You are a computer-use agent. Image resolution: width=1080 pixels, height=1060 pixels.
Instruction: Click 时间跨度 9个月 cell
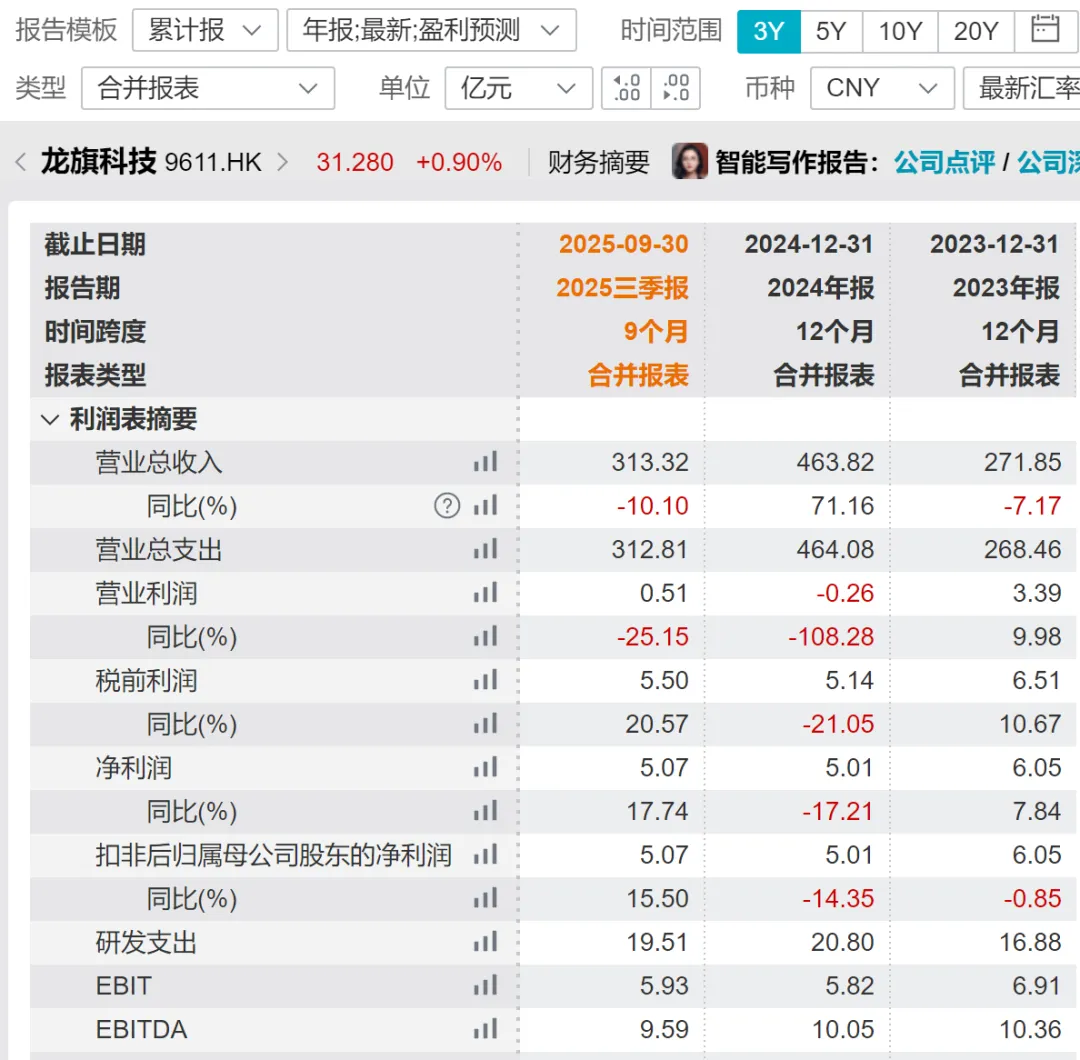656,332
